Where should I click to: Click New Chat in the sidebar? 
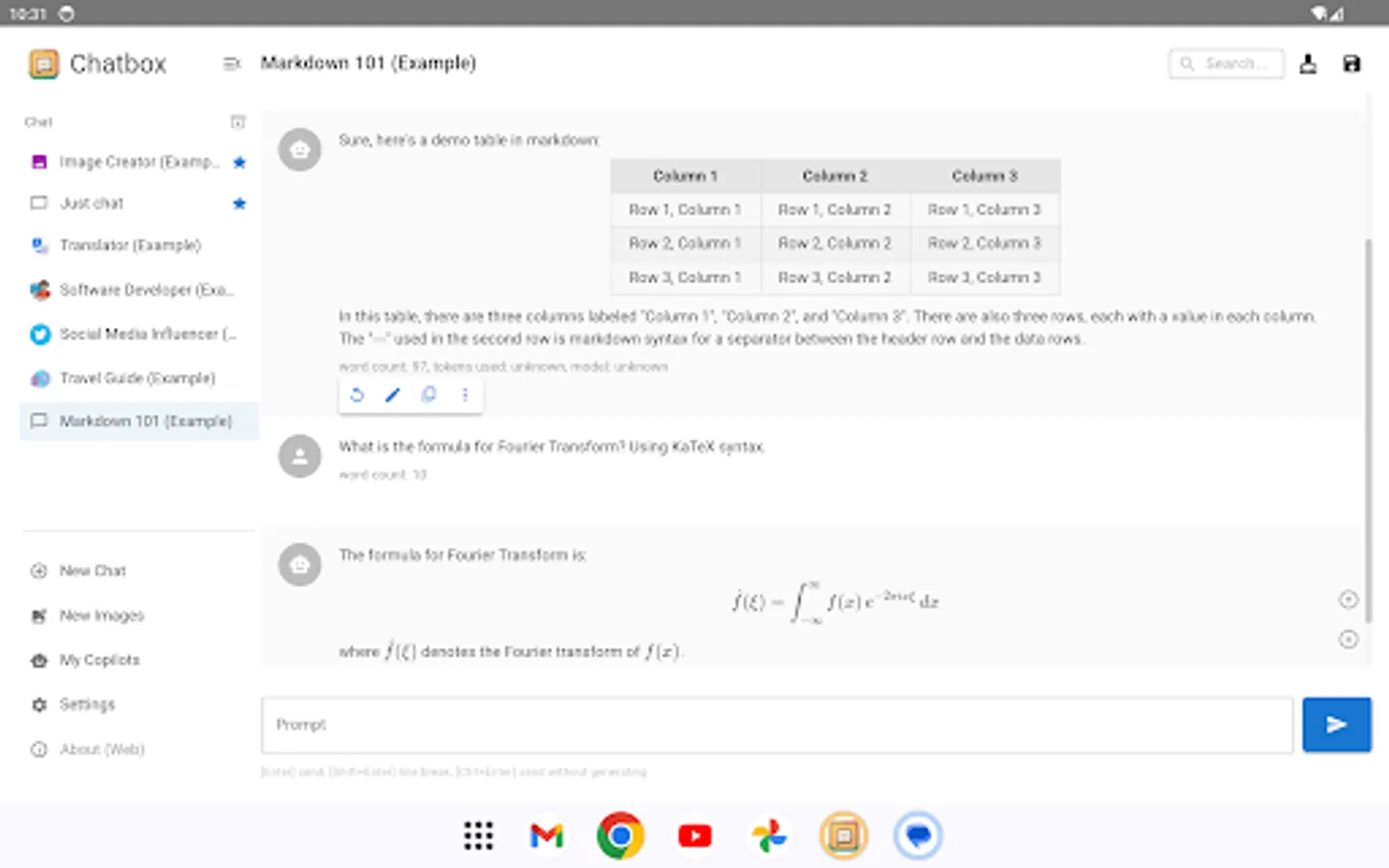point(94,570)
